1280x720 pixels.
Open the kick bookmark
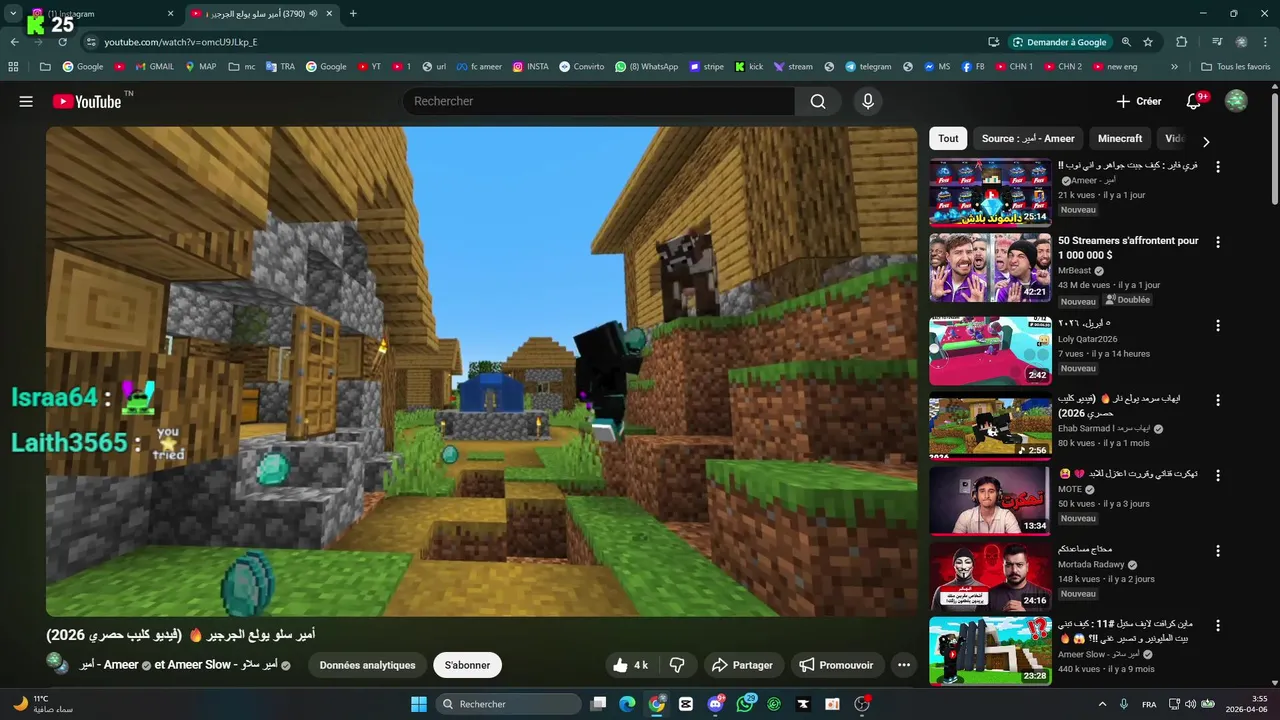click(749, 67)
